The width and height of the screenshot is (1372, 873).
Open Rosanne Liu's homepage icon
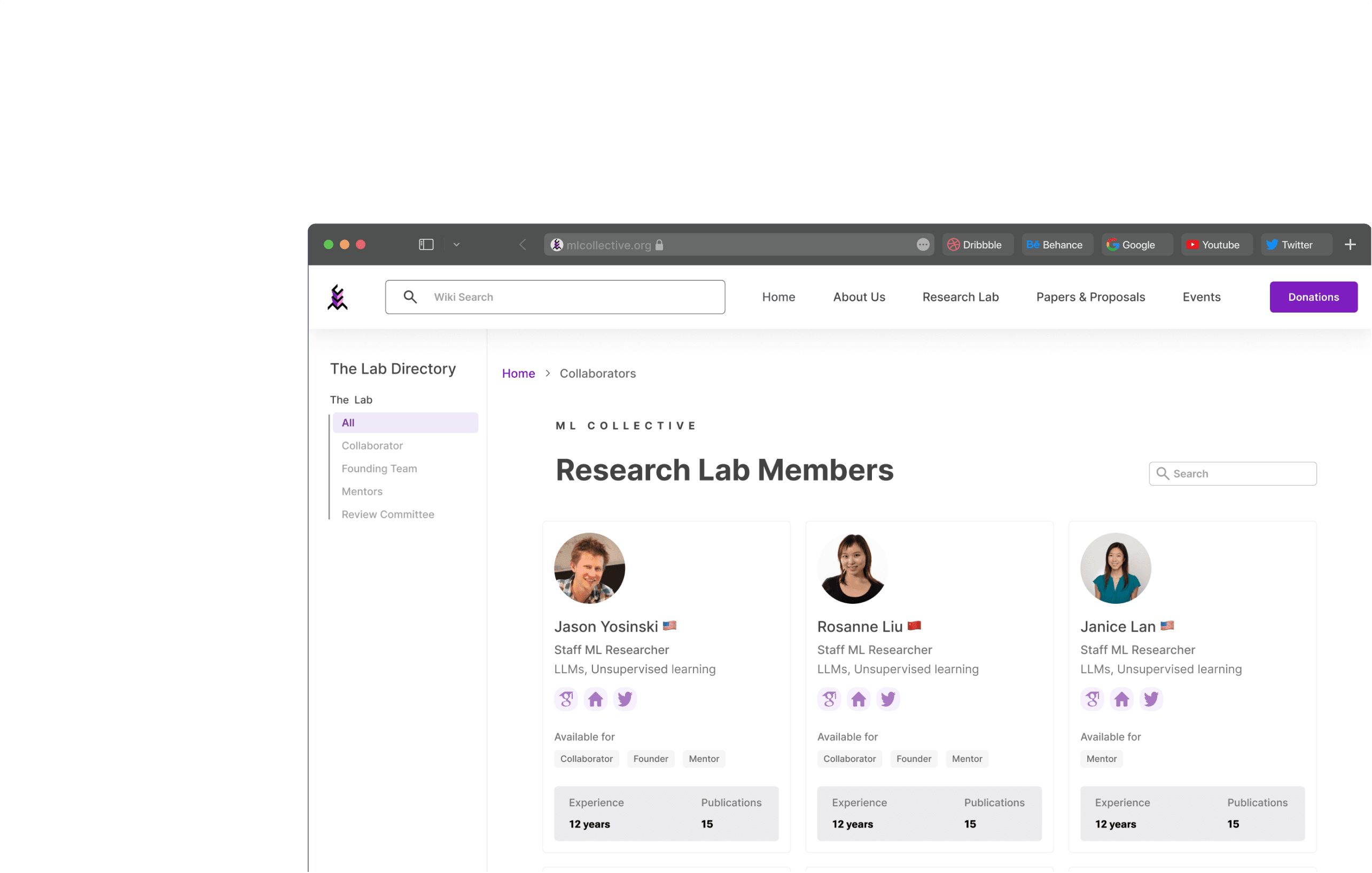[x=858, y=699]
